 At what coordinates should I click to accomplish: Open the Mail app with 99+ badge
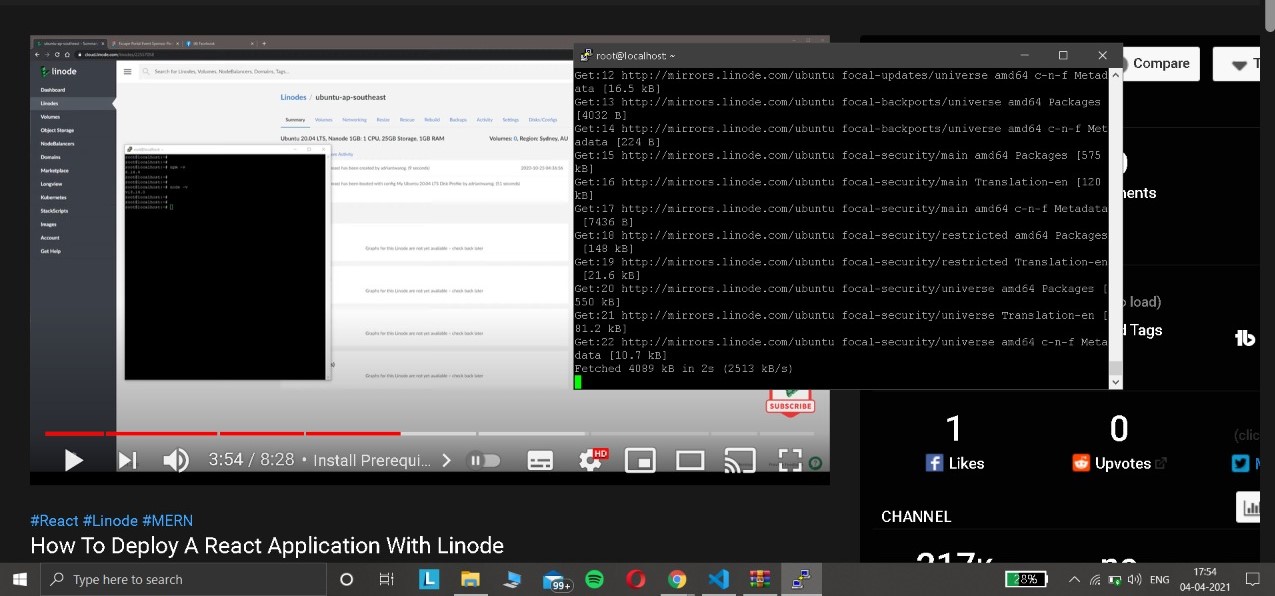pos(555,579)
